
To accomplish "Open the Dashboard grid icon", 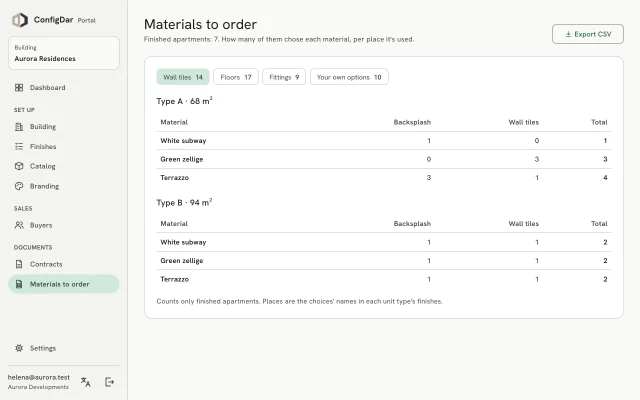I will point(19,87).
